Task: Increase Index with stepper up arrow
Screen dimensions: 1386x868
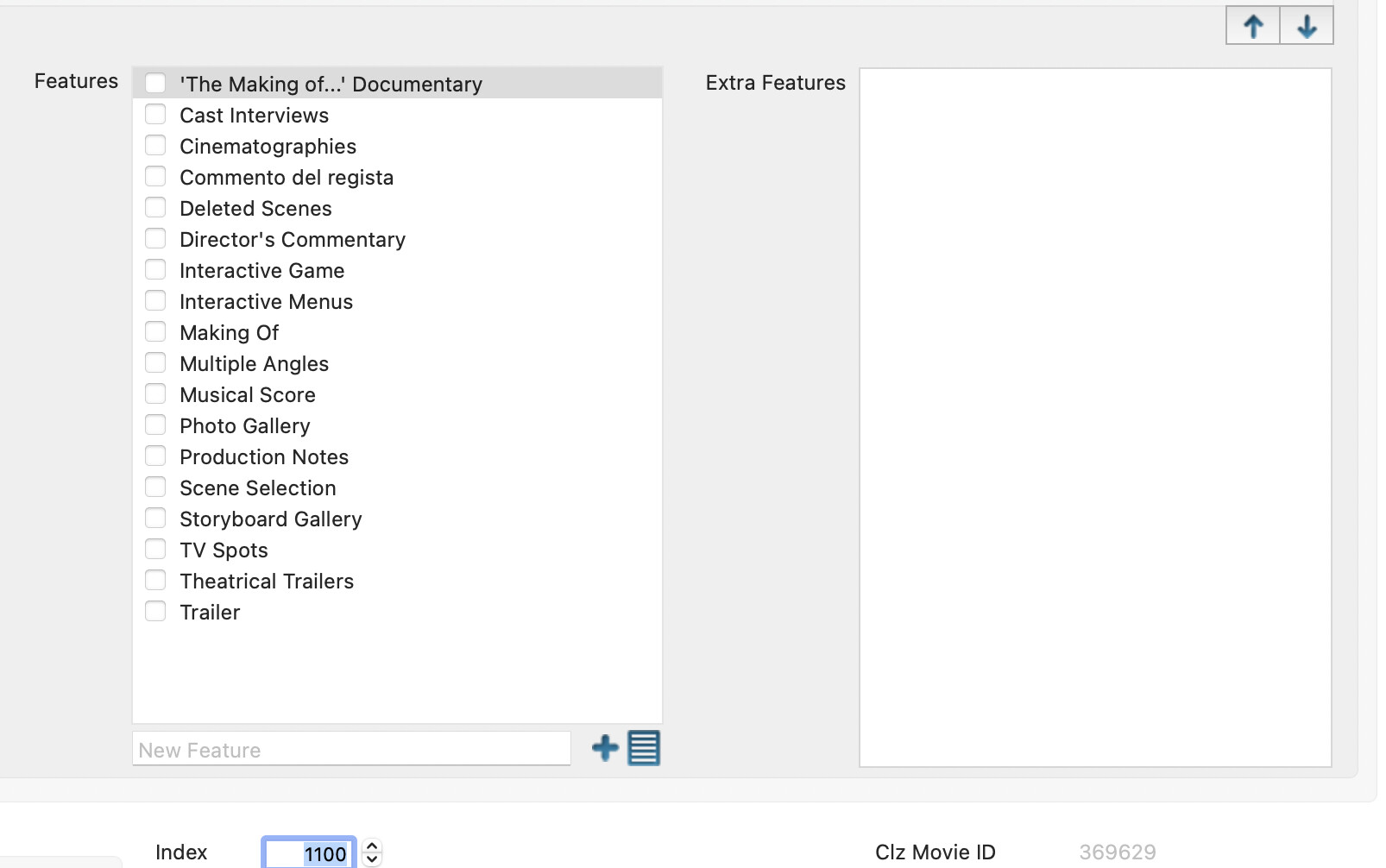Action: click(372, 846)
